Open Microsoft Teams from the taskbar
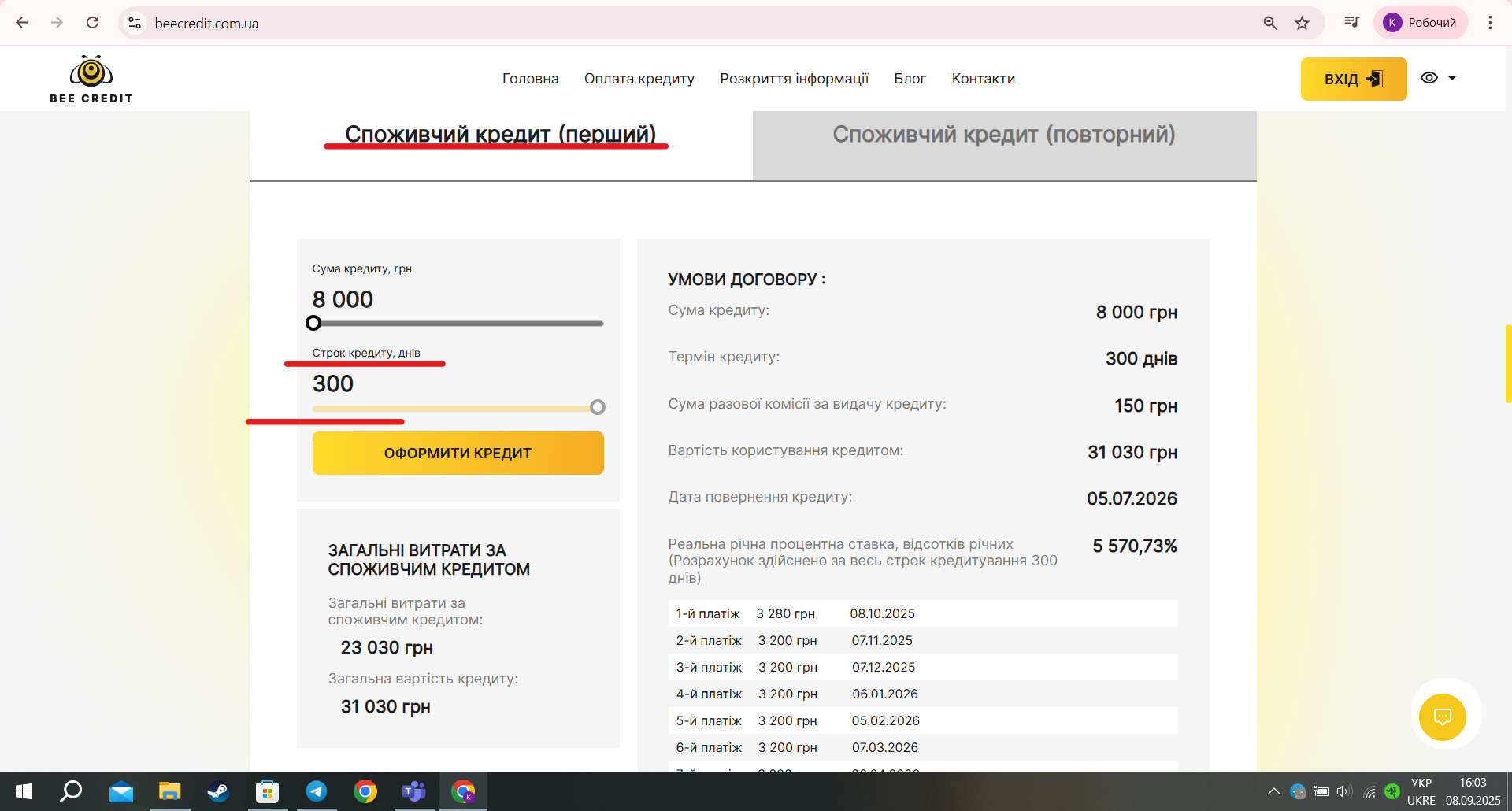The image size is (1512, 811). pyautogui.click(x=414, y=791)
